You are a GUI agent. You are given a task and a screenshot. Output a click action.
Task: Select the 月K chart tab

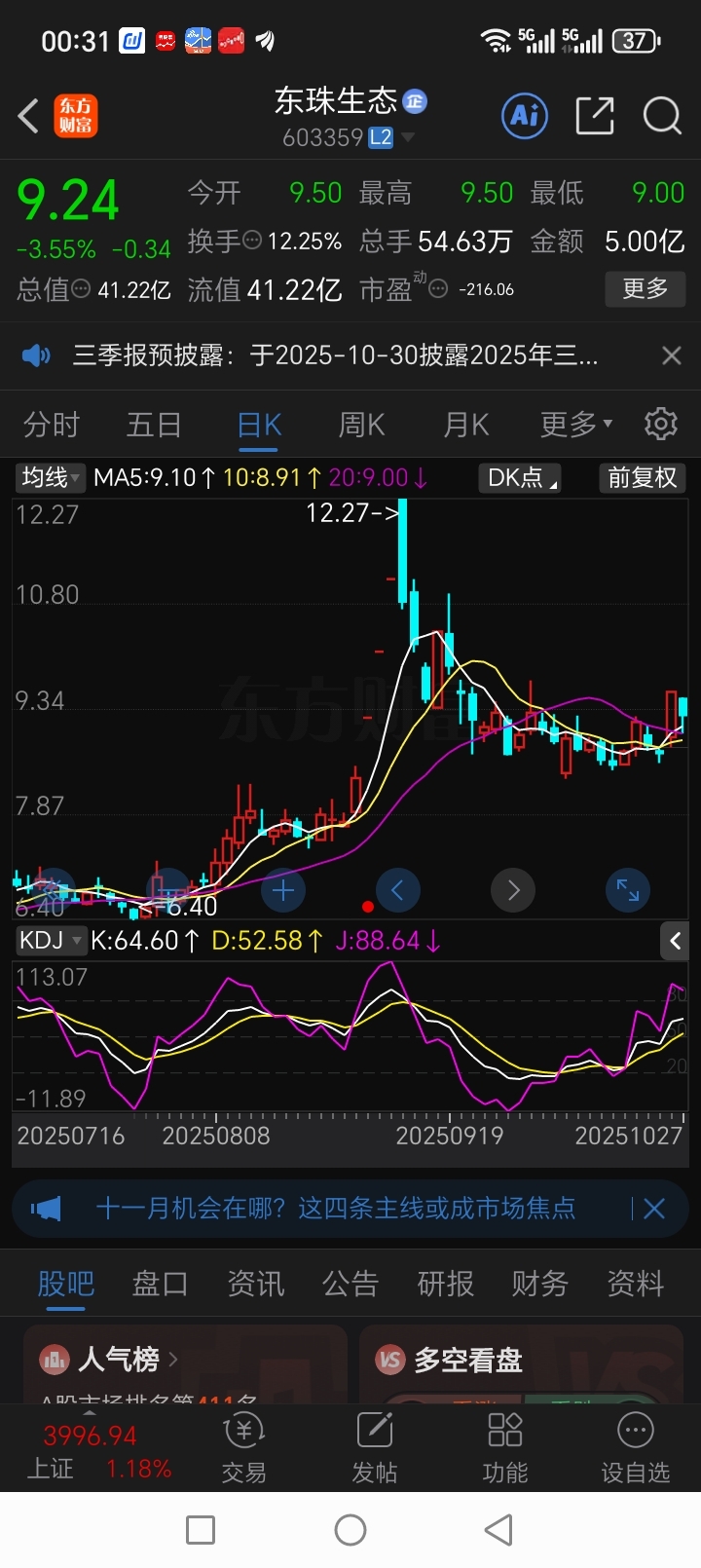click(465, 425)
